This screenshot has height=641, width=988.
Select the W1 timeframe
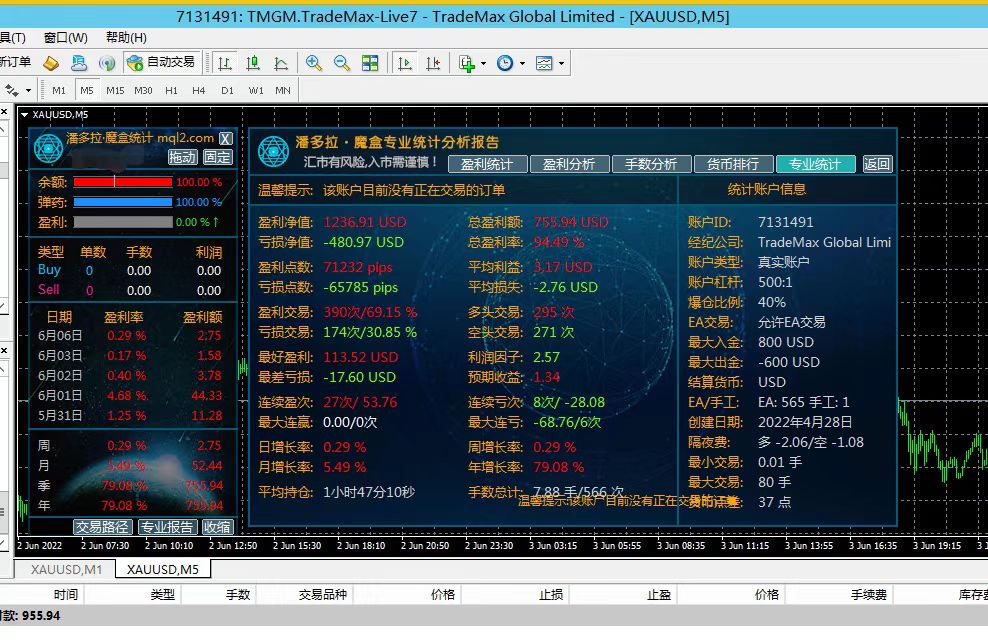(256, 90)
